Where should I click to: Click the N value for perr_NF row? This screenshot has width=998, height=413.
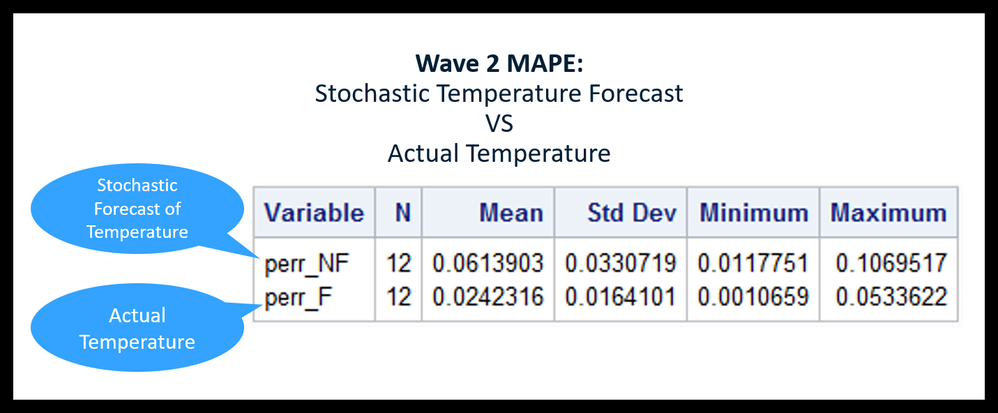click(x=400, y=265)
